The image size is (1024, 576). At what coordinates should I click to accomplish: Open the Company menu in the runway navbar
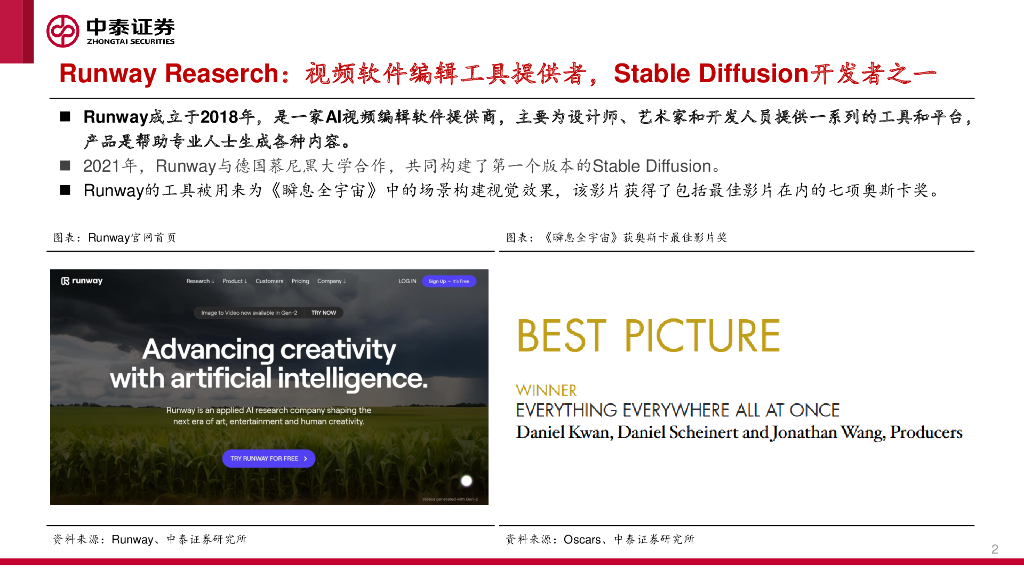(331, 281)
